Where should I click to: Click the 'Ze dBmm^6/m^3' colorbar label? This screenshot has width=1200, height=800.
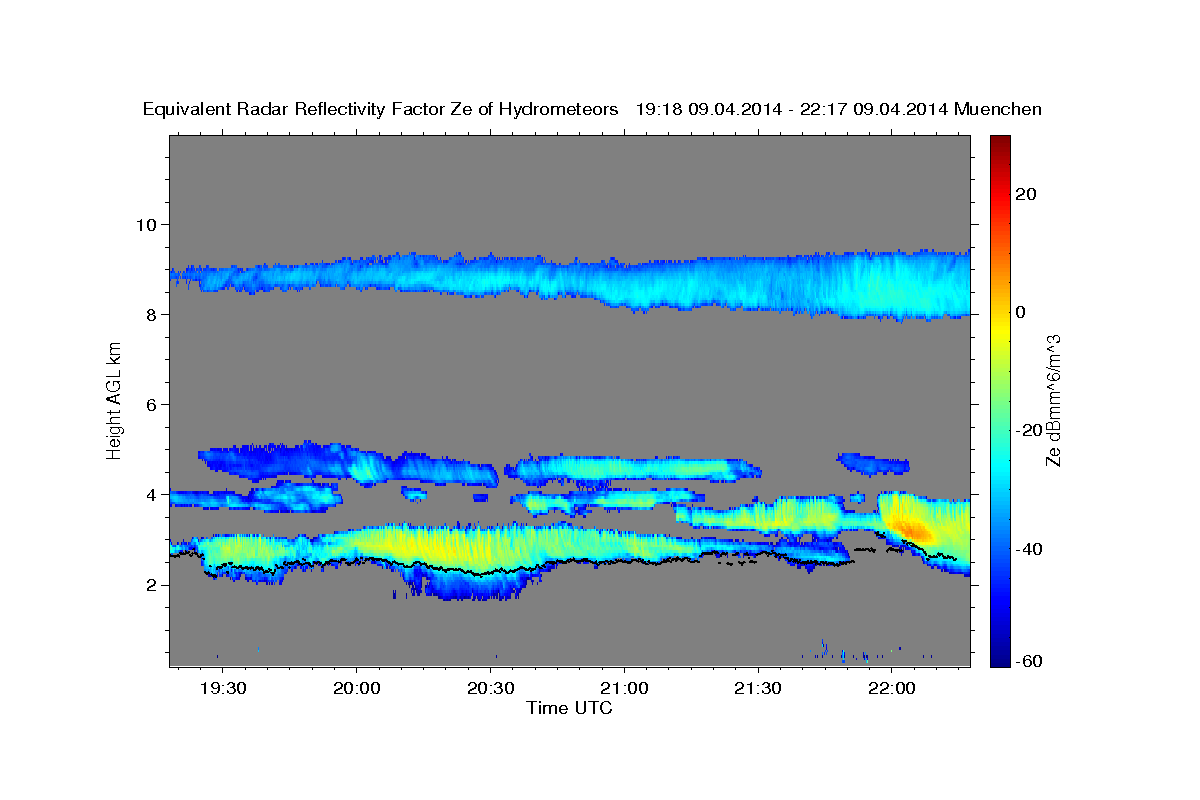(1053, 401)
